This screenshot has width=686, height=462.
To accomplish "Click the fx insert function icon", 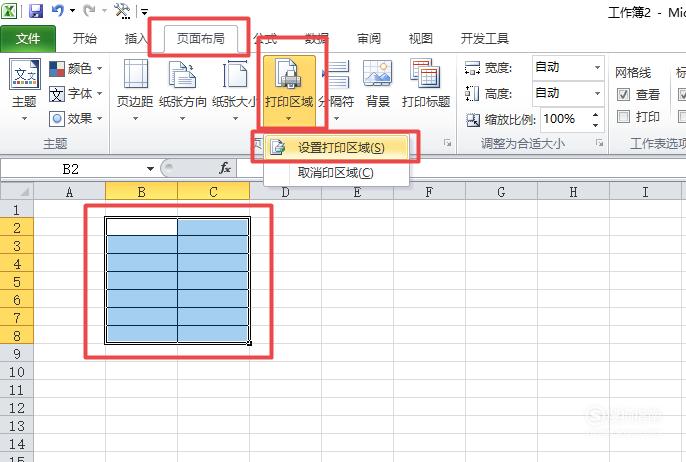I will 225,168.
